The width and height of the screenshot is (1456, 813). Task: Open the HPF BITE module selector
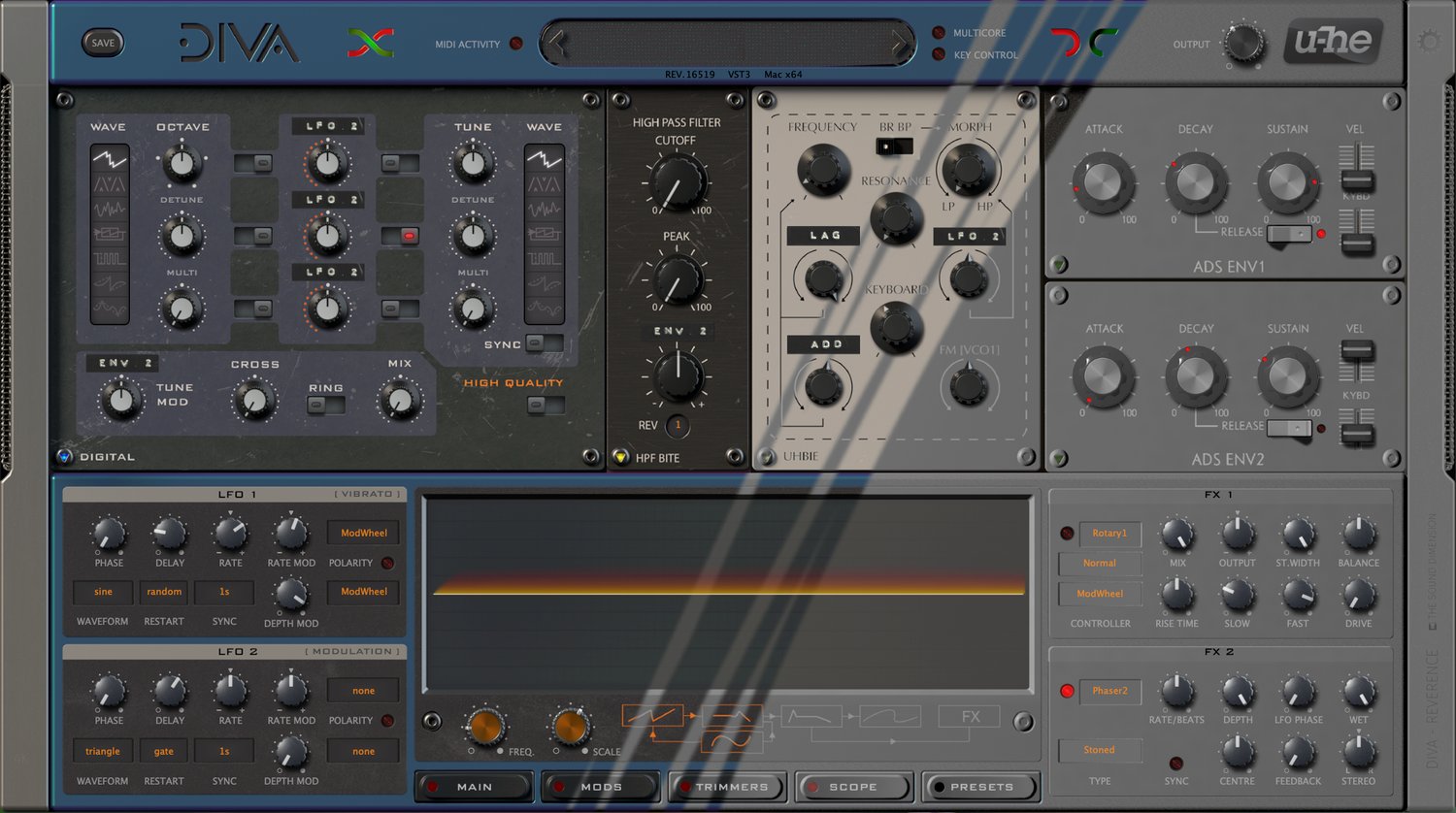[x=620, y=457]
